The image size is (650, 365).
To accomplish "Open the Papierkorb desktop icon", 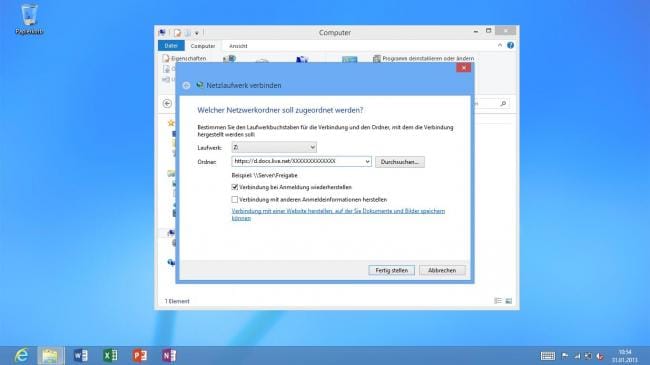I will tap(29, 19).
